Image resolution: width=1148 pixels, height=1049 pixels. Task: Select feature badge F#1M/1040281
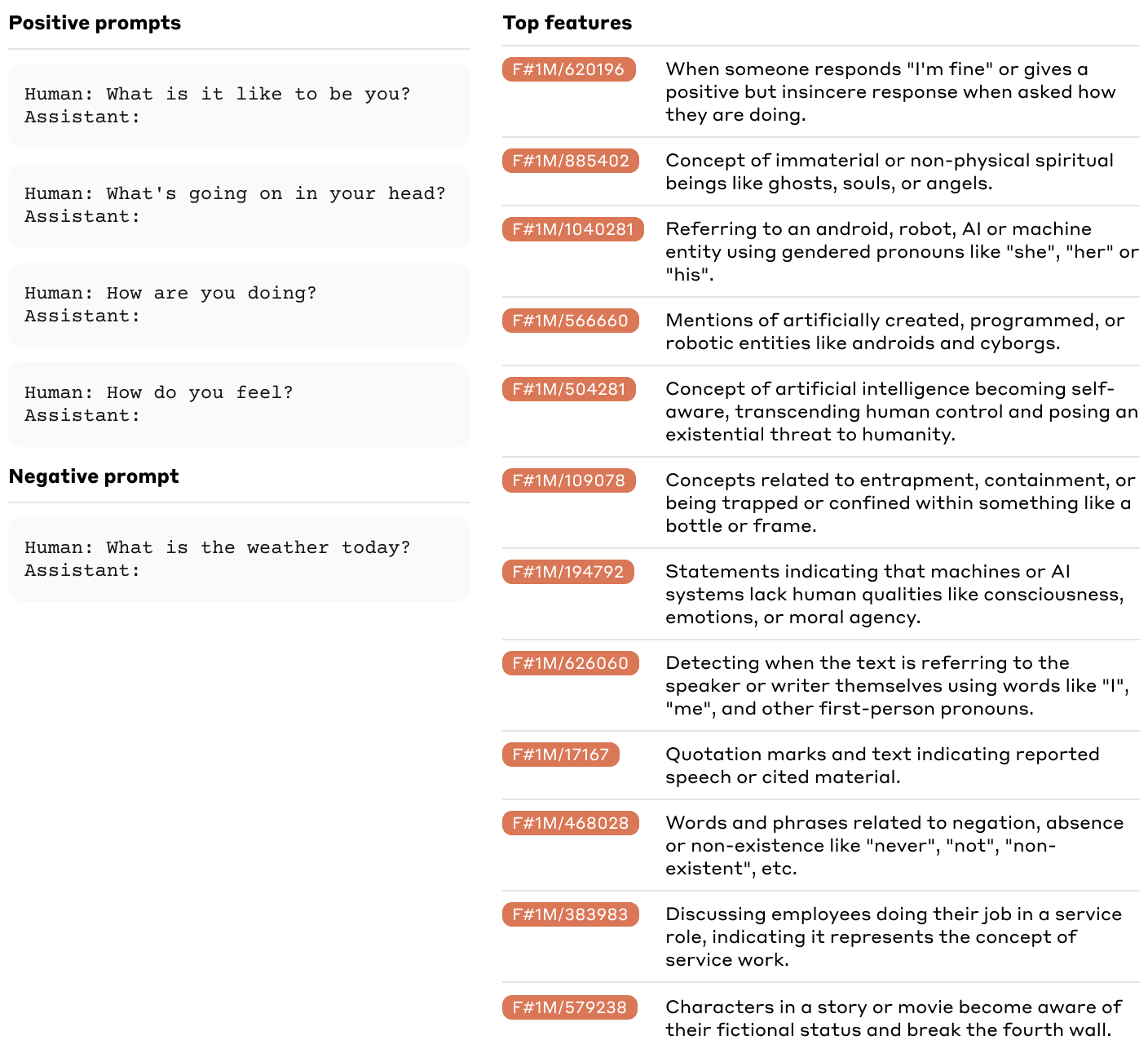tap(572, 229)
